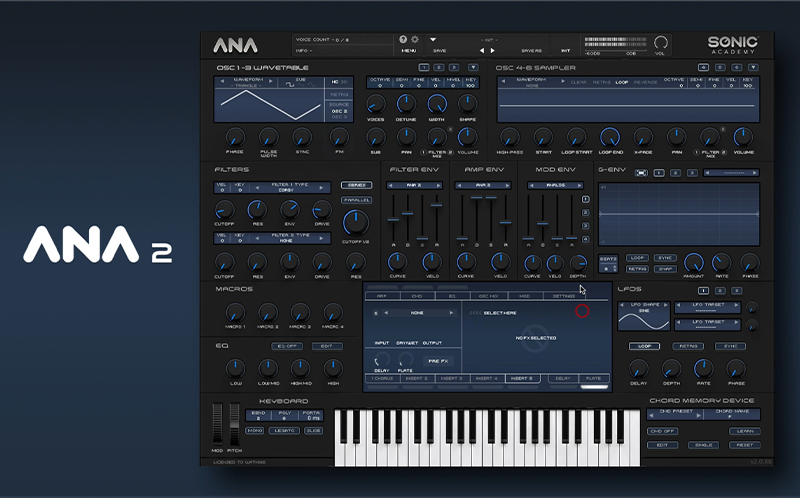This screenshot has width=800, height=498.
Task: Select next OSC wavetable waveform arrow
Action: tap(270, 81)
